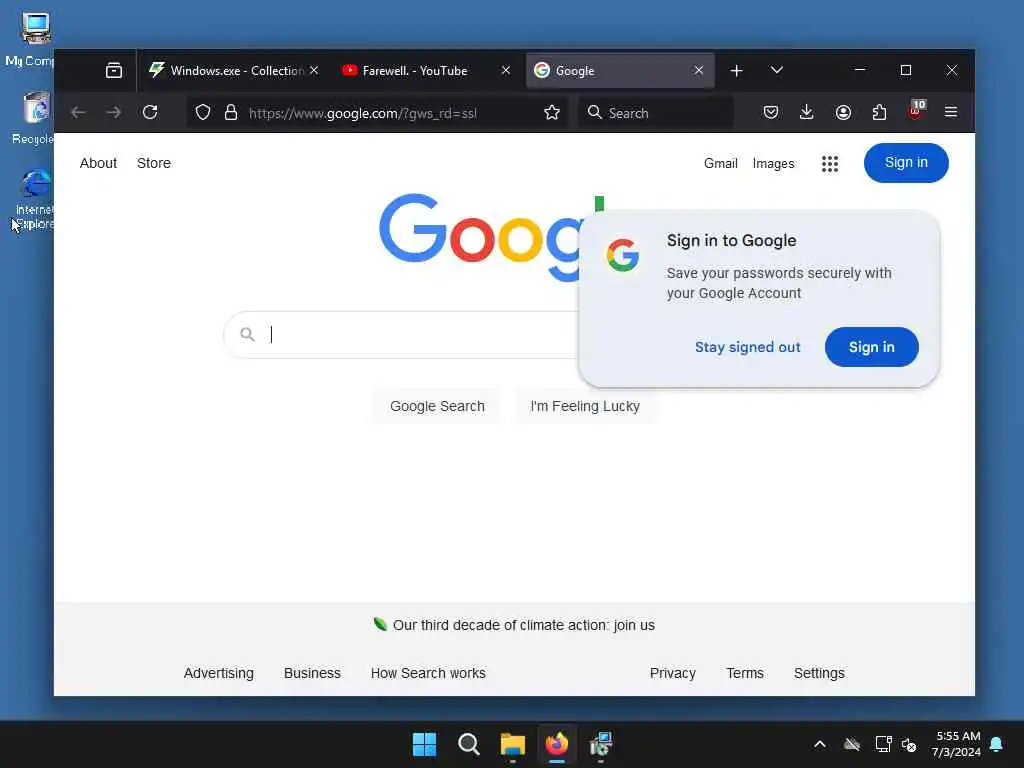Open uBlock extension with badge 10
The height and width of the screenshot is (768, 1024).
(x=917, y=110)
